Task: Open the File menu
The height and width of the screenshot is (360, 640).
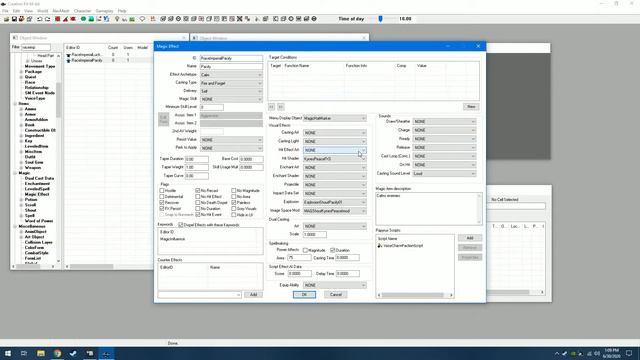Action: (x=5, y=11)
